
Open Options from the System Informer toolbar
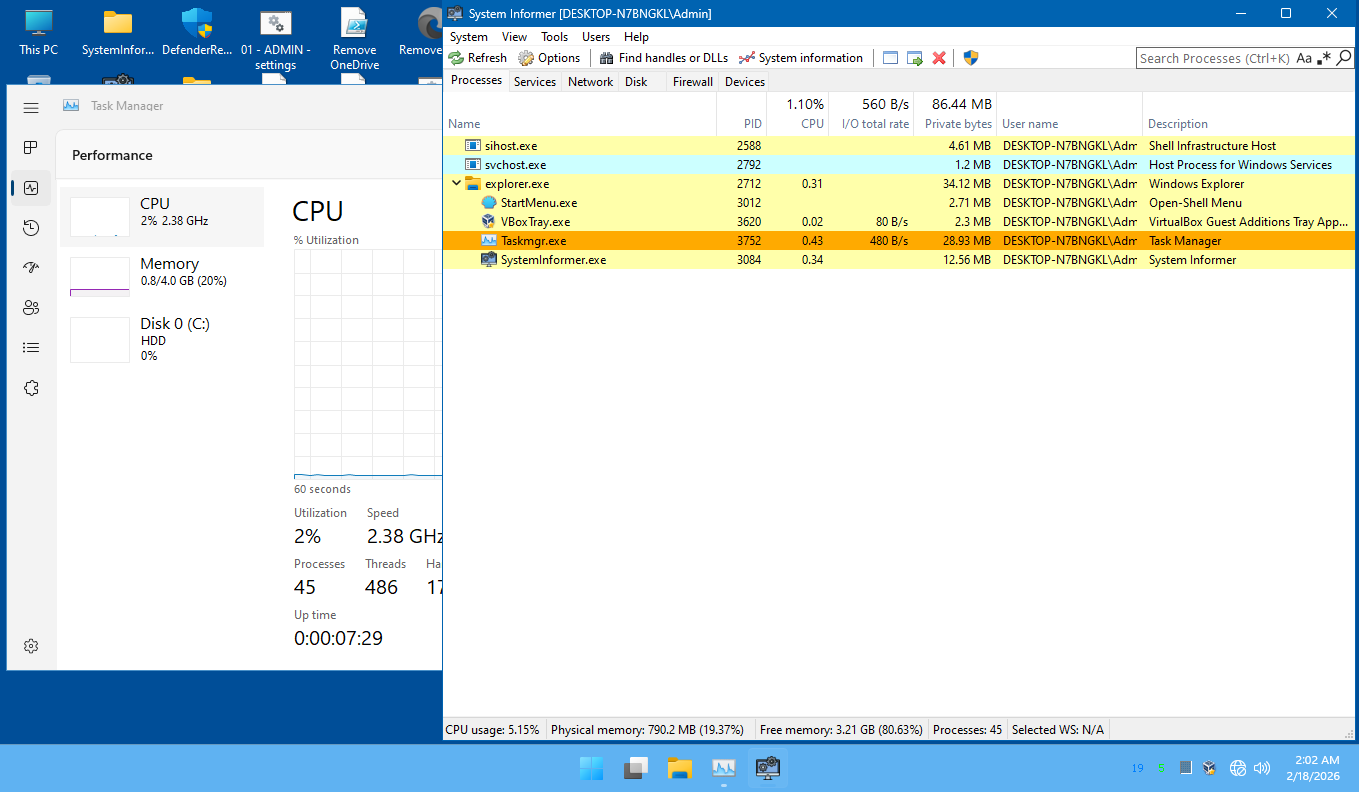click(x=549, y=58)
